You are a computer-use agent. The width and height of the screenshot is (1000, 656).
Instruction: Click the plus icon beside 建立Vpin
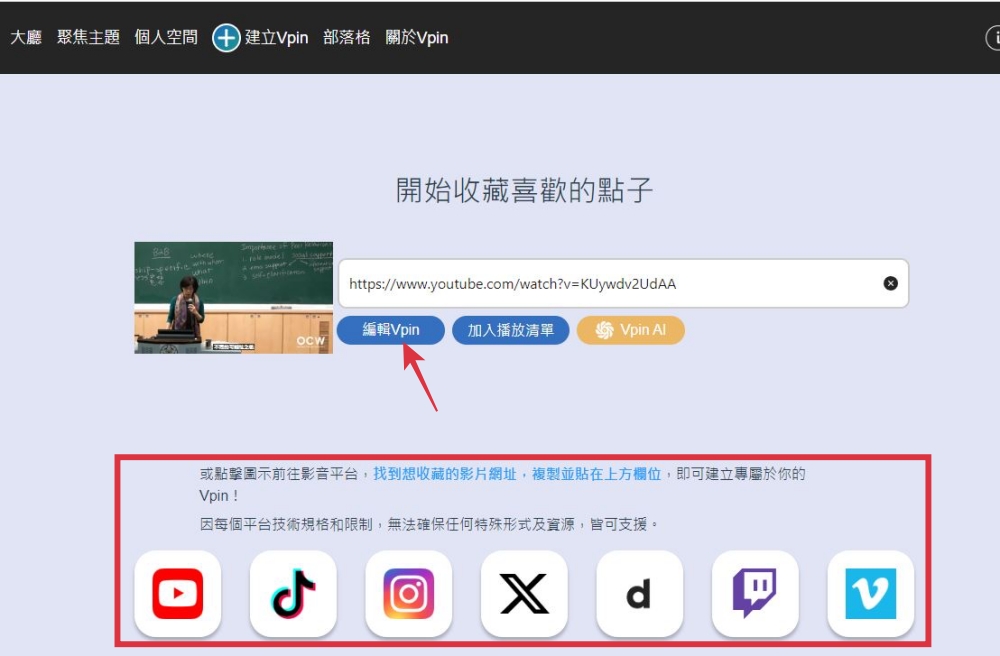coord(226,38)
